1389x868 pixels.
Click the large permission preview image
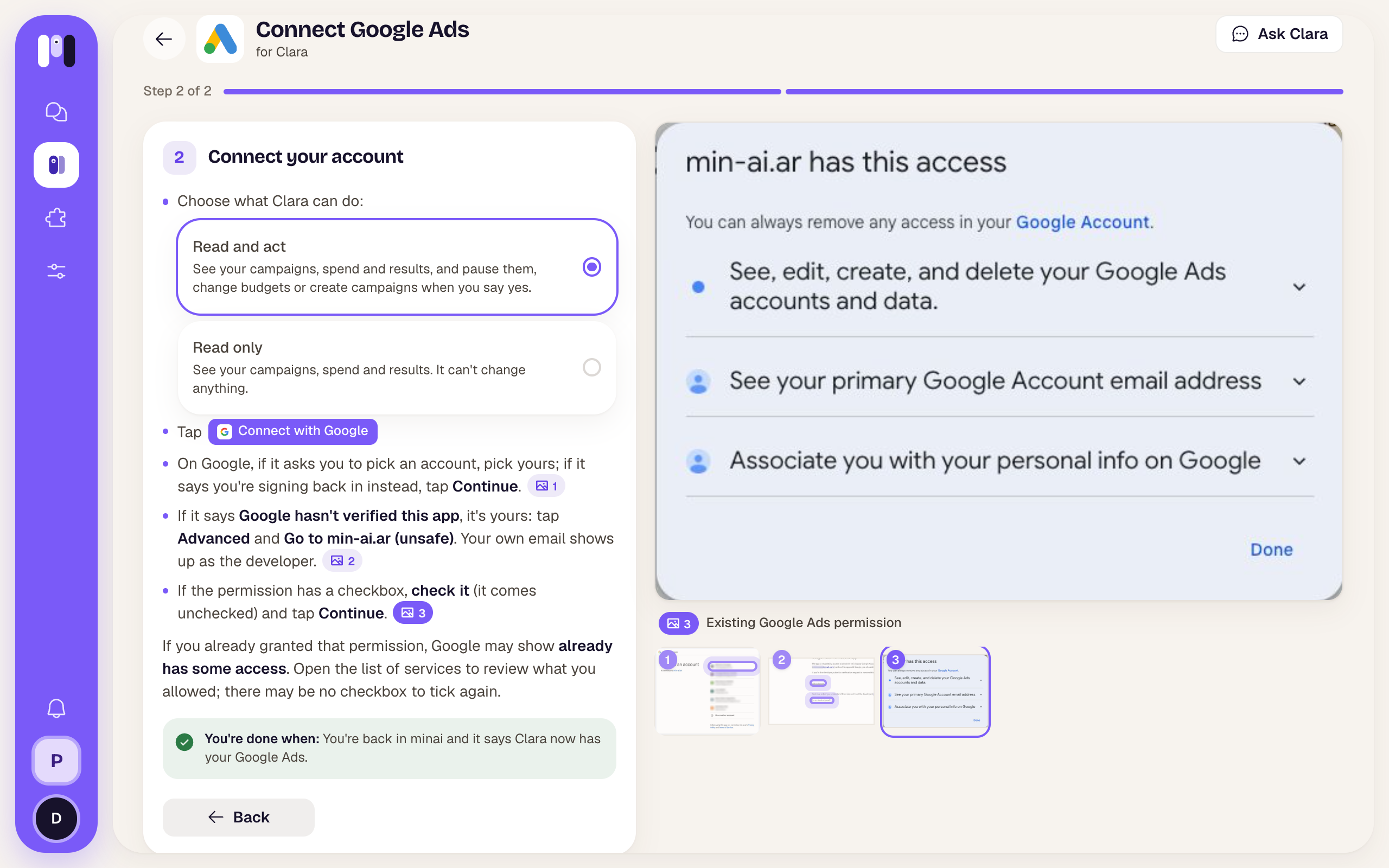(999, 361)
